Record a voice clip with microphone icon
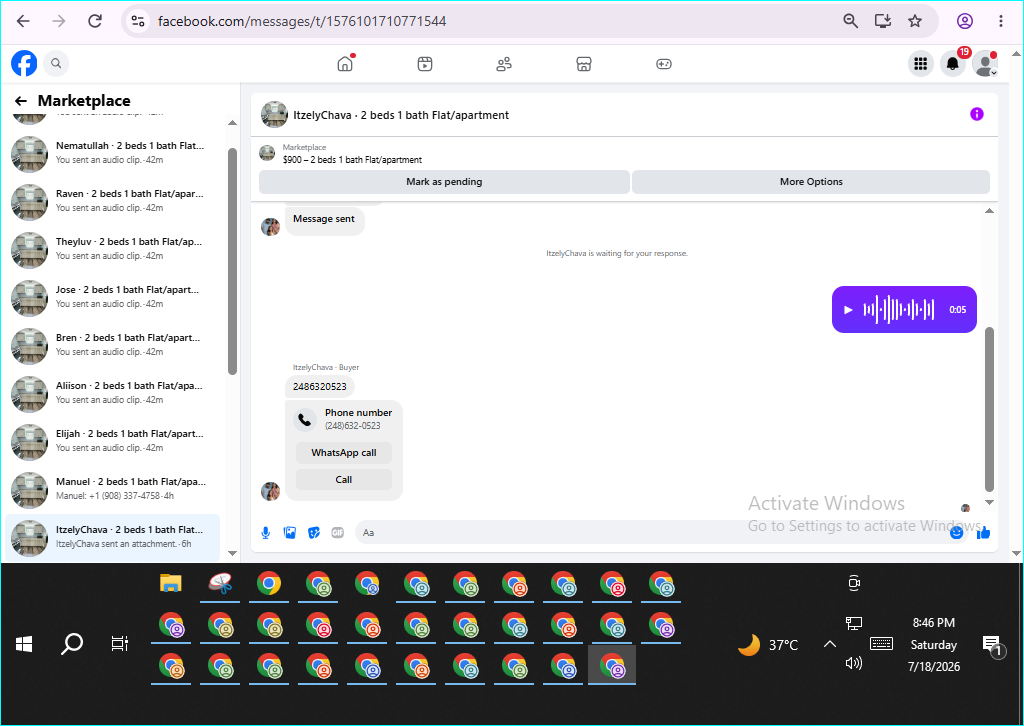This screenshot has height=726, width=1024. tap(266, 533)
